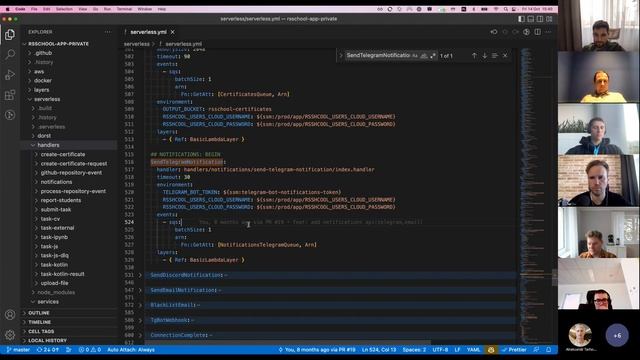Open the Explorer view in activity bar
This screenshot has width=640, height=360.
(x=10, y=35)
